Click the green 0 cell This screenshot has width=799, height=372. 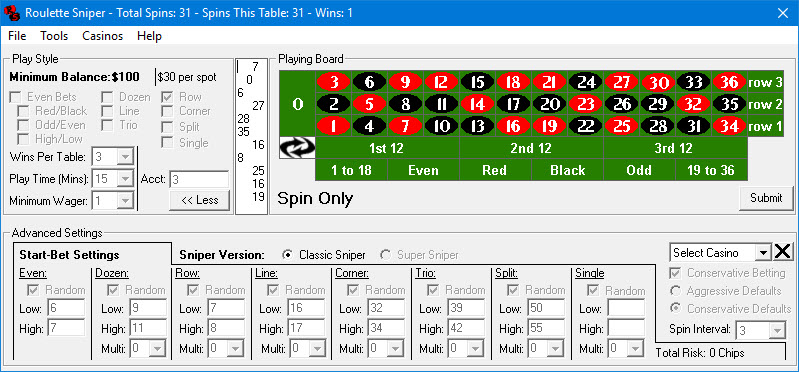tap(298, 104)
